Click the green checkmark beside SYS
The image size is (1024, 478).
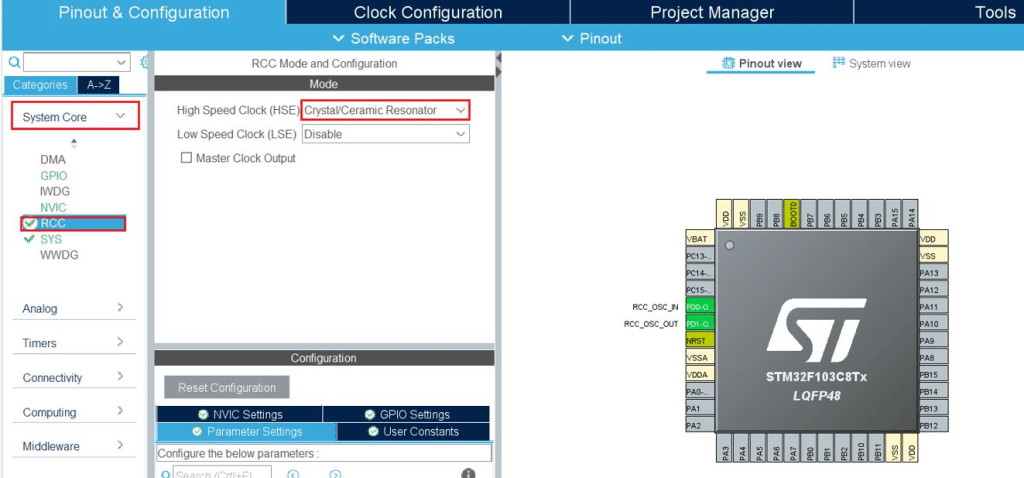[29, 239]
